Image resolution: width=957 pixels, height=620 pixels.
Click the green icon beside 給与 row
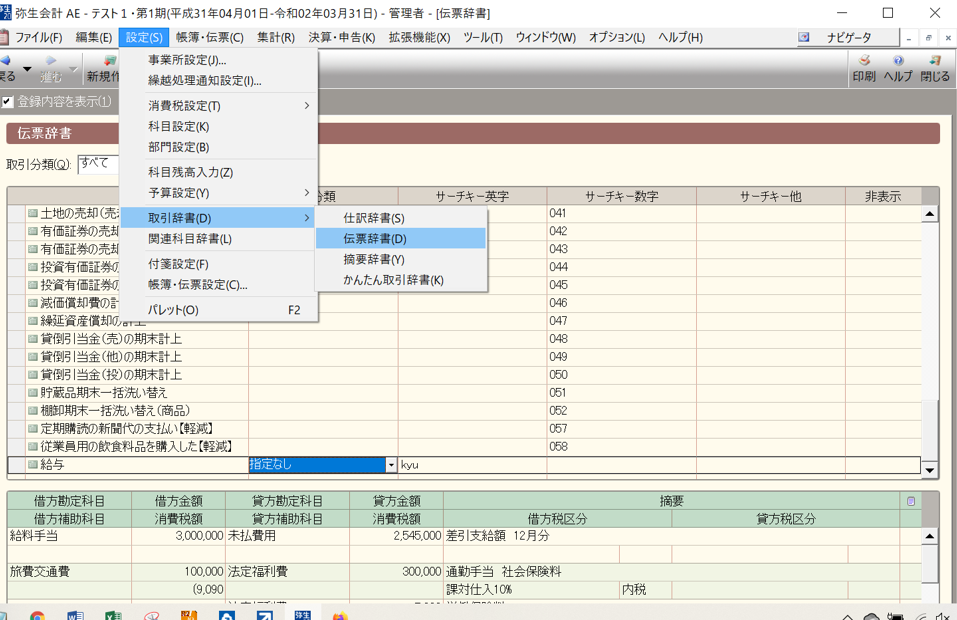[32, 465]
